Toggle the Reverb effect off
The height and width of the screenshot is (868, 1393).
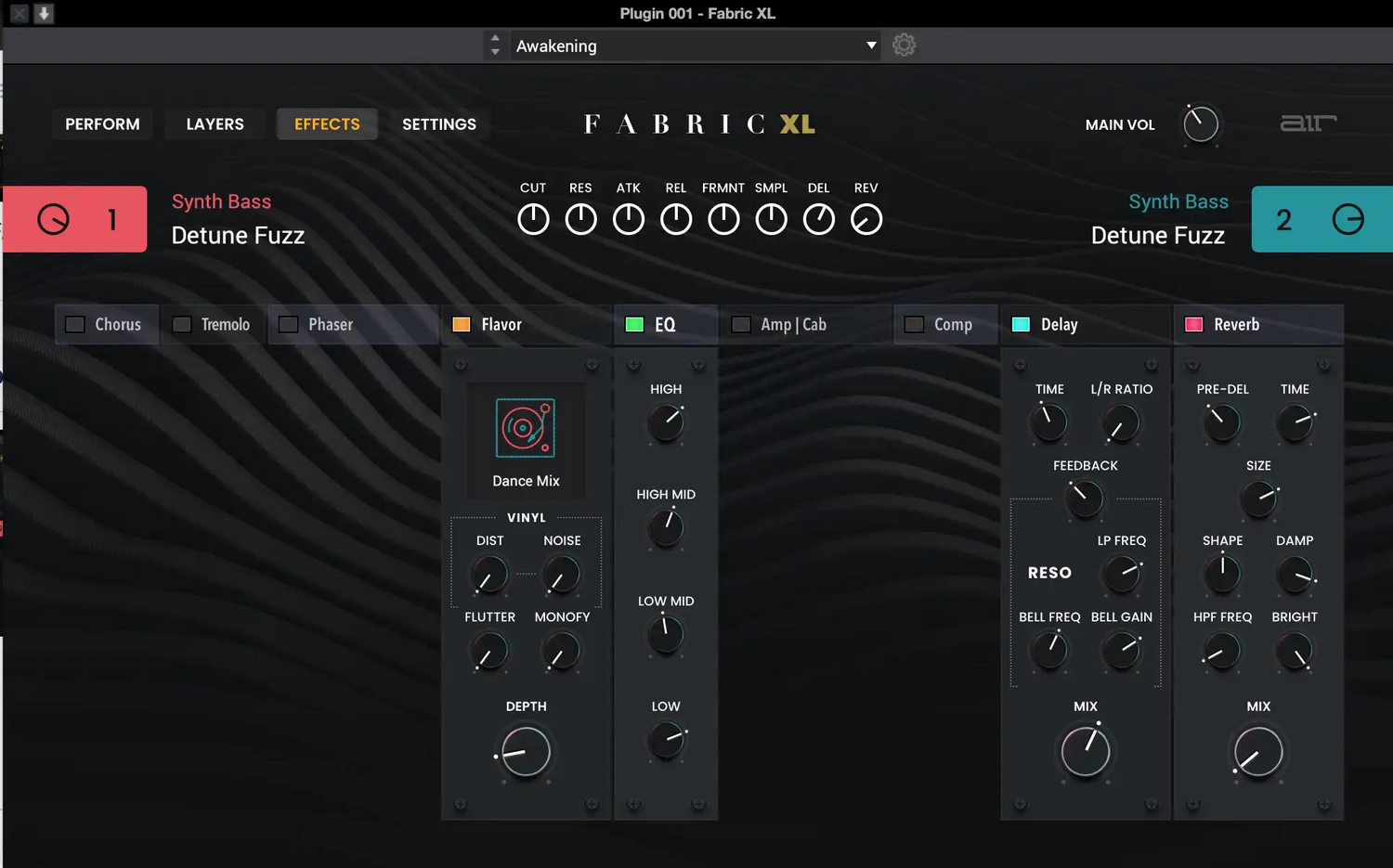pyautogui.click(x=1194, y=324)
